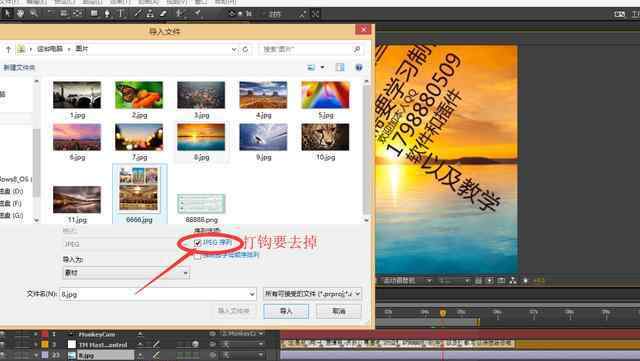The image size is (640, 361).
Task: Check the alphabetical order checkbox below JPEG
Action: tap(198, 256)
